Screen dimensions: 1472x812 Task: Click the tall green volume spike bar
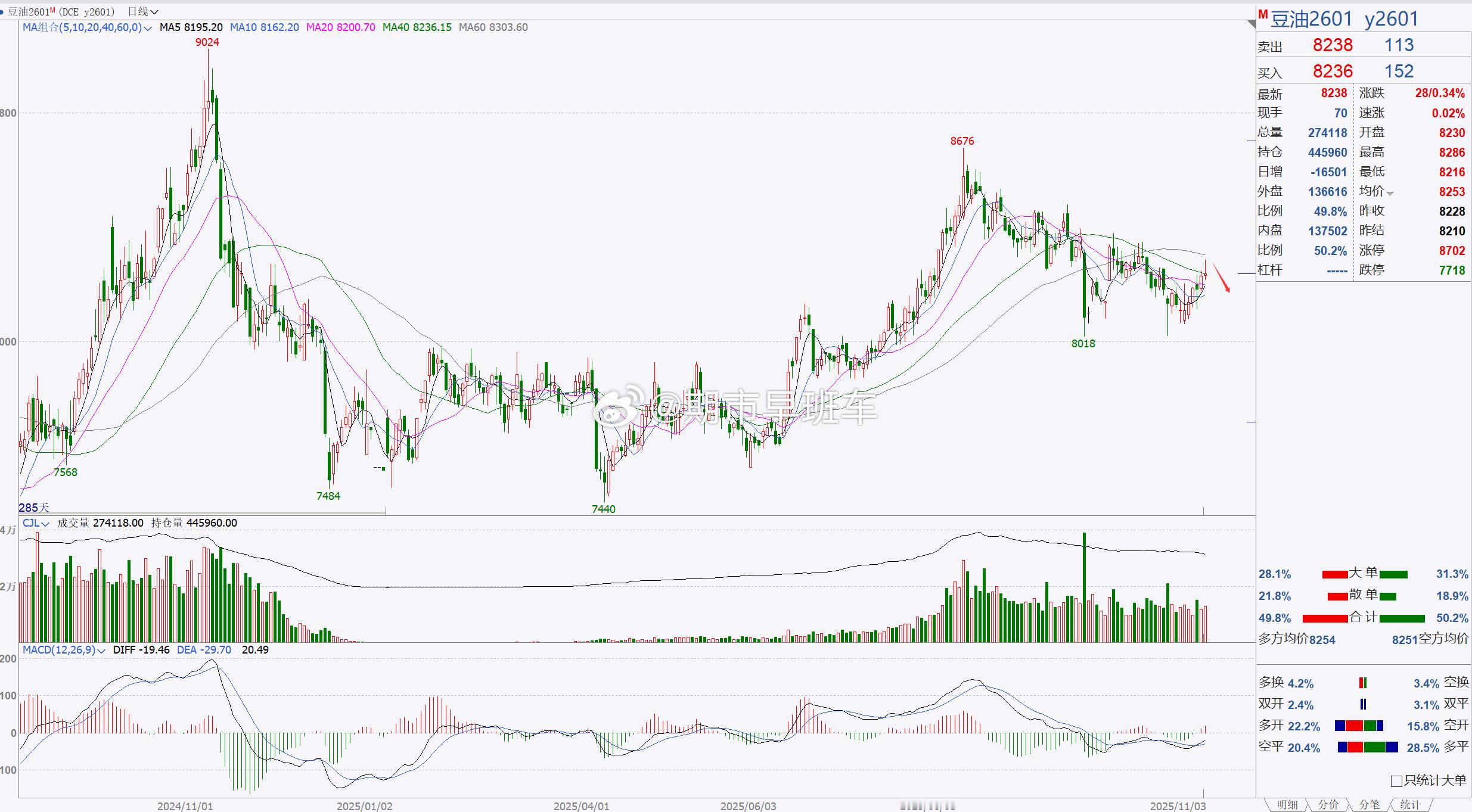pyautogui.click(x=1084, y=587)
